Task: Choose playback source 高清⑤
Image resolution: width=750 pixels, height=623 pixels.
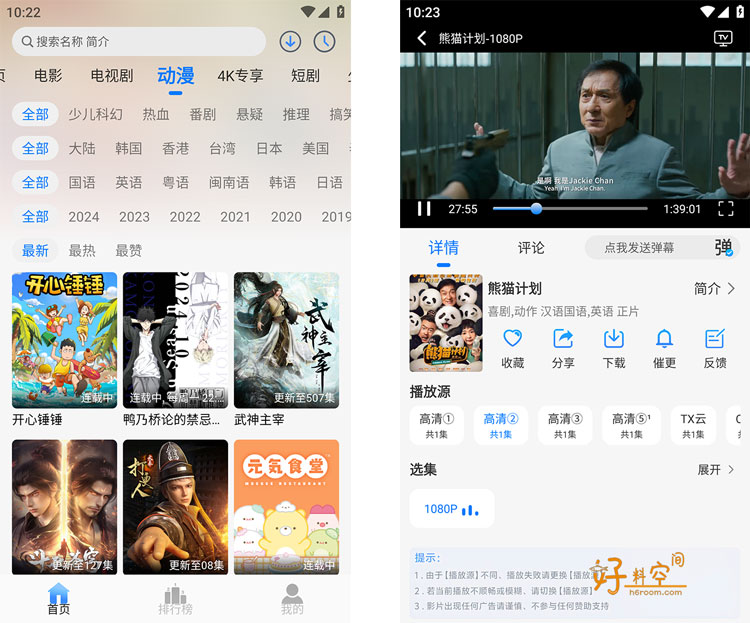Action: [x=631, y=425]
